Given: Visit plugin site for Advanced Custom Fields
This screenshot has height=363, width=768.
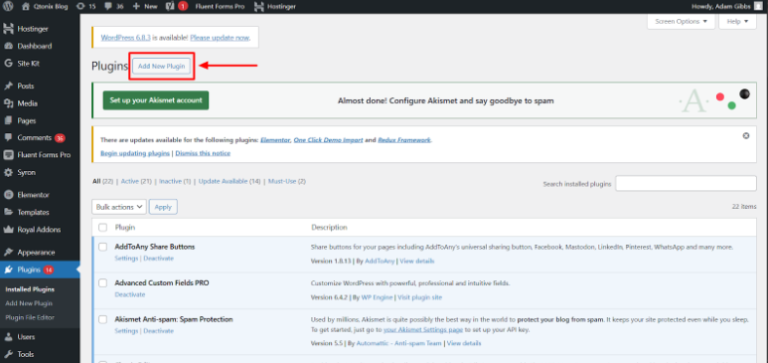Looking at the screenshot, I should [420, 297].
